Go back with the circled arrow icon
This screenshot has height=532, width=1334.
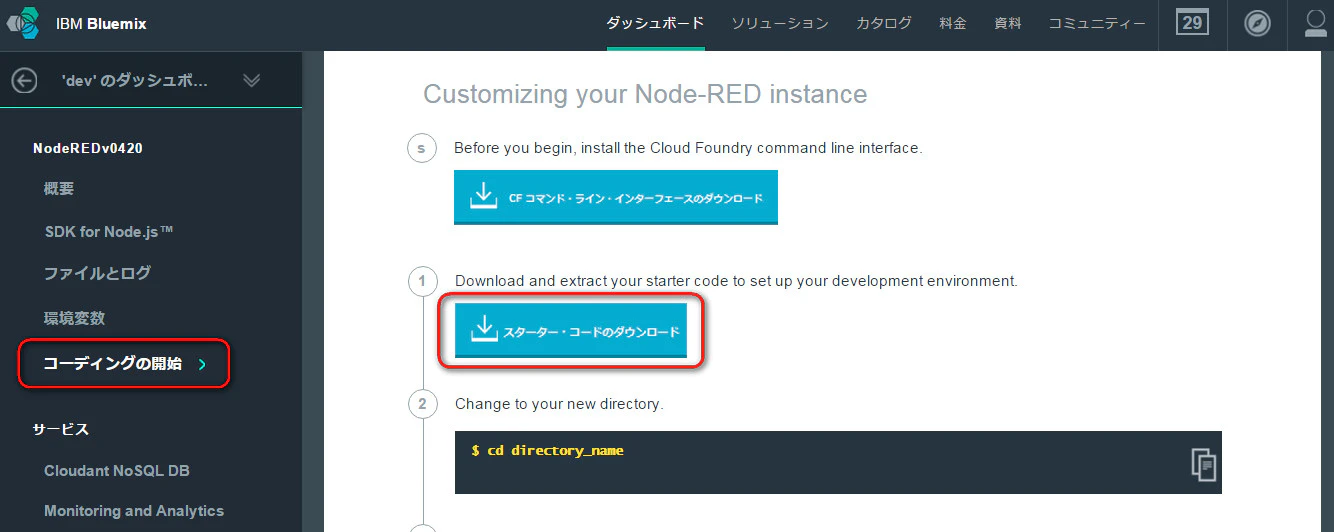pos(24,81)
